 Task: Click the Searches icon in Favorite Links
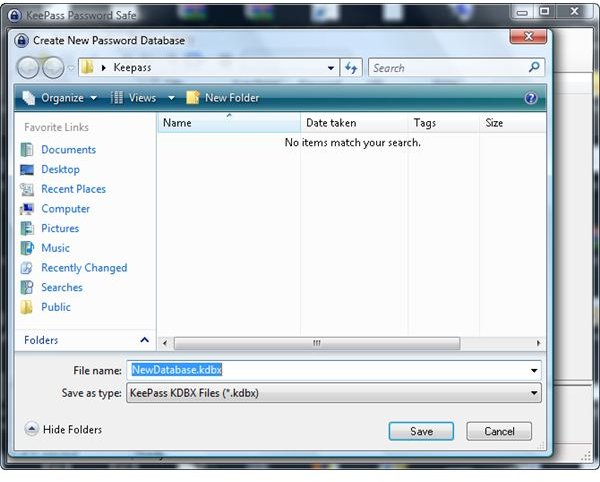[x=27, y=287]
